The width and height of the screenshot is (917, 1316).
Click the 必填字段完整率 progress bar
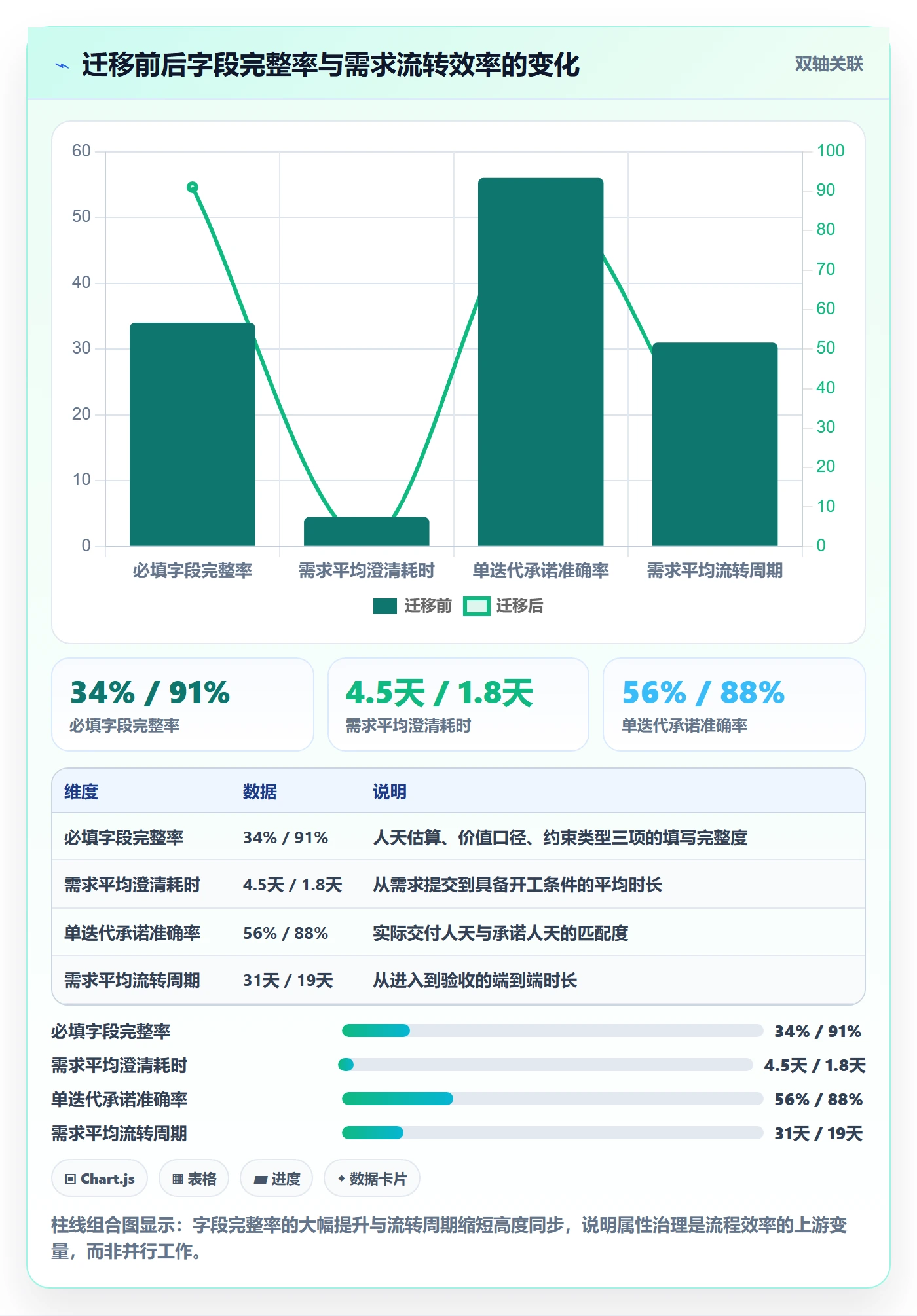[553, 1031]
